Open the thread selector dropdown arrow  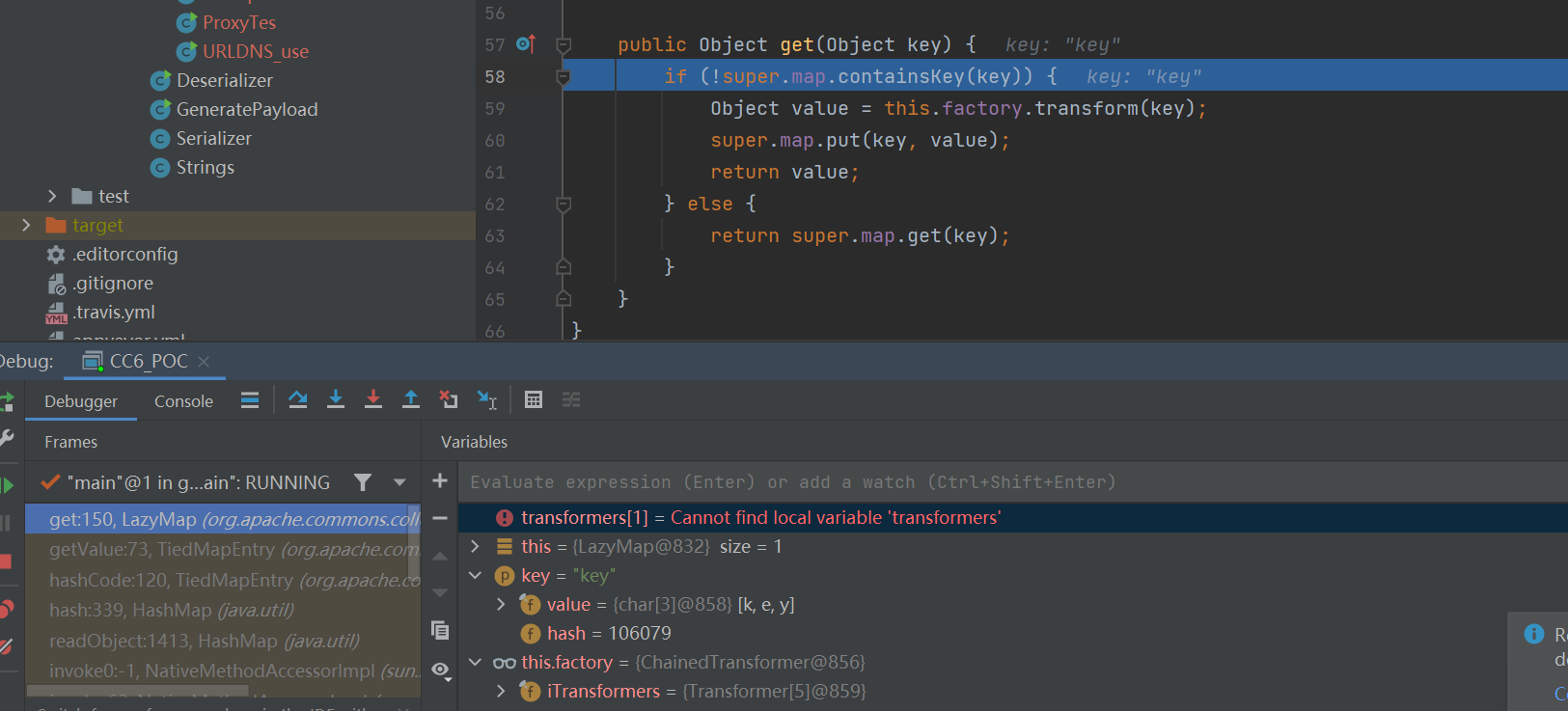tap(399, 482)
